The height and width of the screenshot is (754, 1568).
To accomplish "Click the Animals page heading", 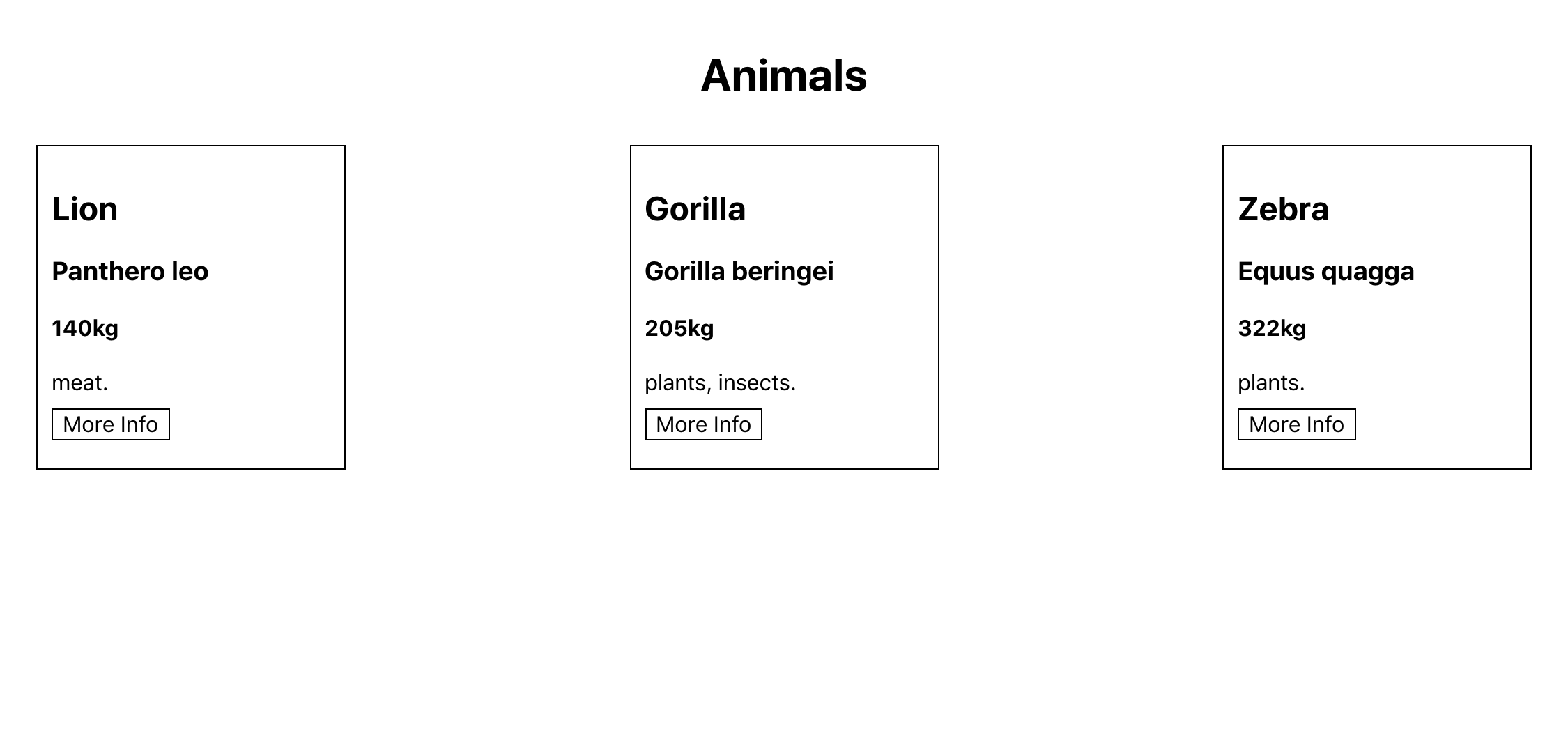I will (783, 75).
